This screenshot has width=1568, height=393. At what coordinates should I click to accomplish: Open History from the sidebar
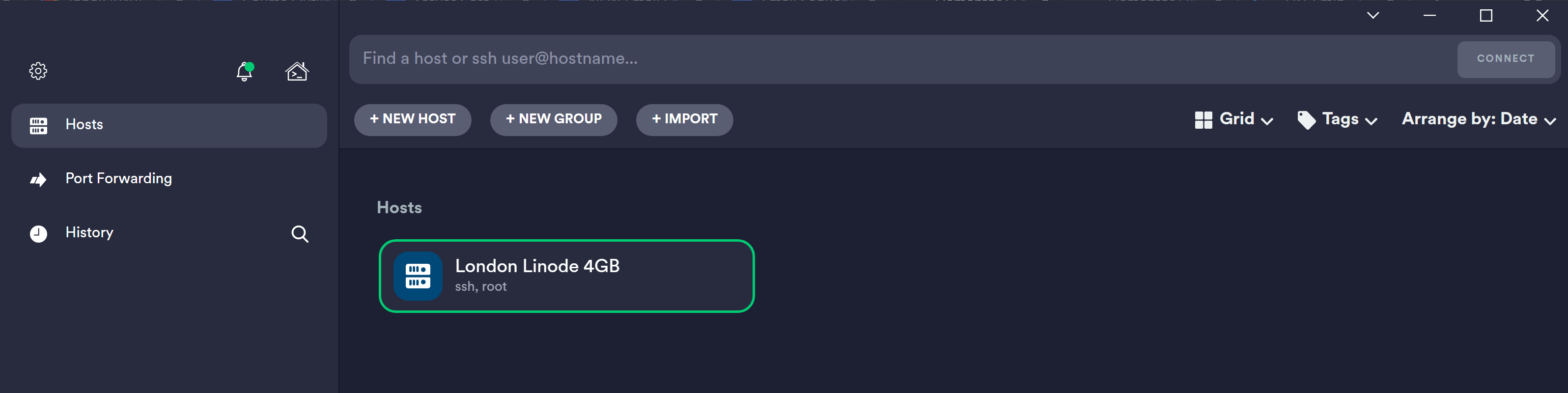click(x=89, y=232)
